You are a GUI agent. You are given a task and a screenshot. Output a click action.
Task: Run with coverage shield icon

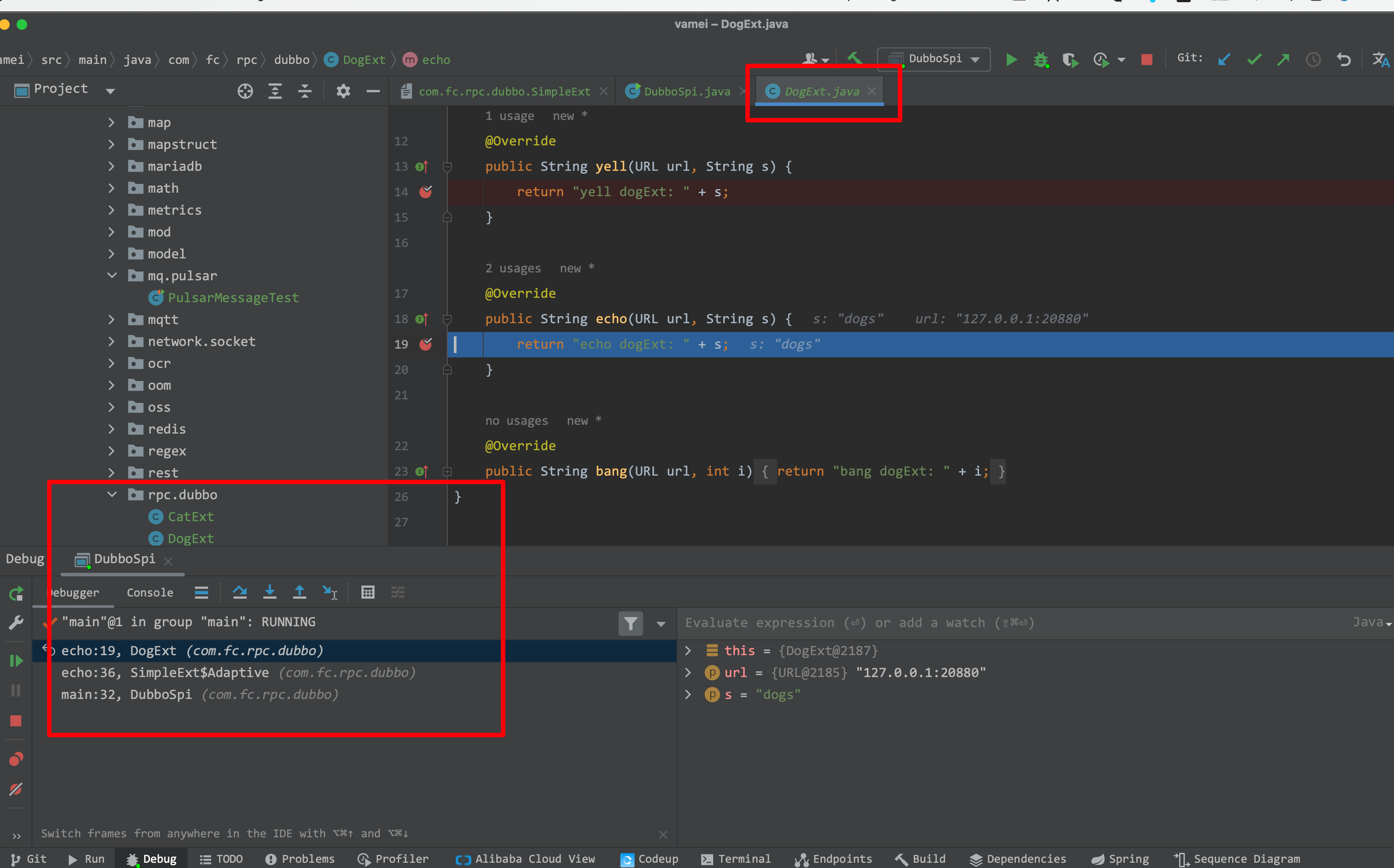(1070, 60)
